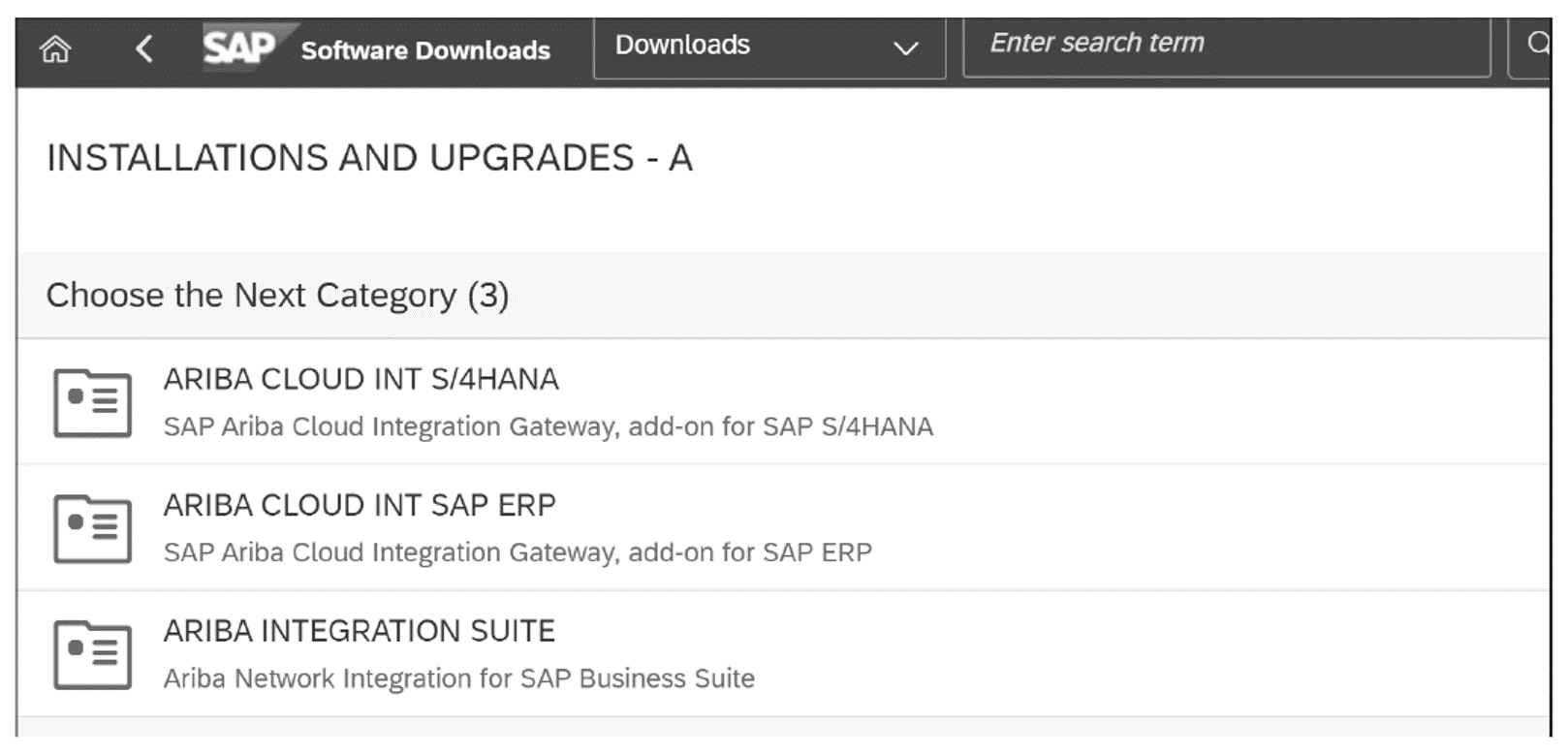Click the INSTALLATIONS AND UPGRADES - A heading
Viewport: 1568px width, 756px height.
[369, 158]
